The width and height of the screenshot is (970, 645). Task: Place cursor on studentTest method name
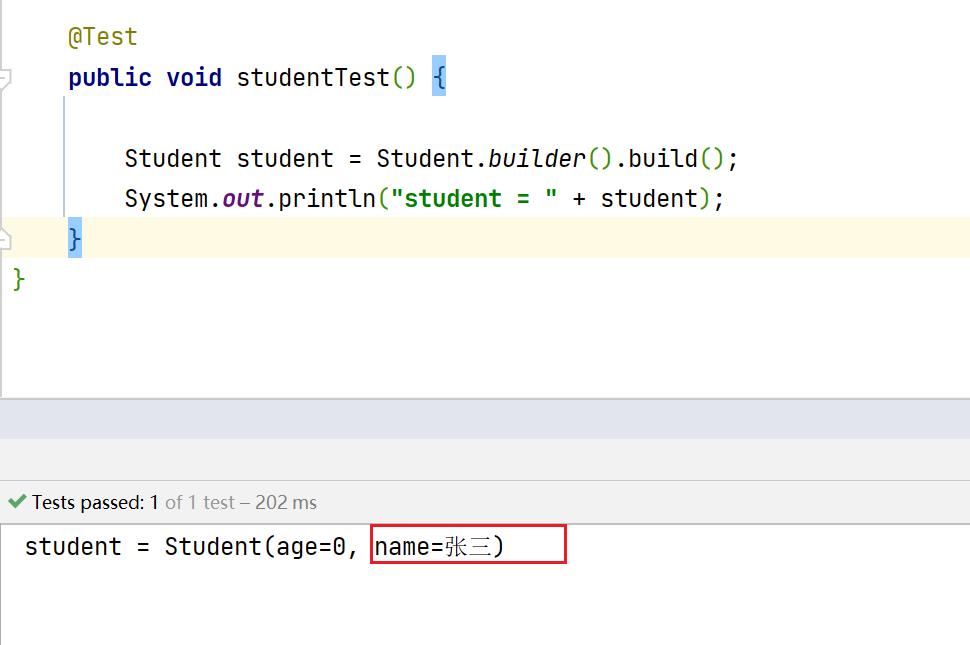point(313,78)
